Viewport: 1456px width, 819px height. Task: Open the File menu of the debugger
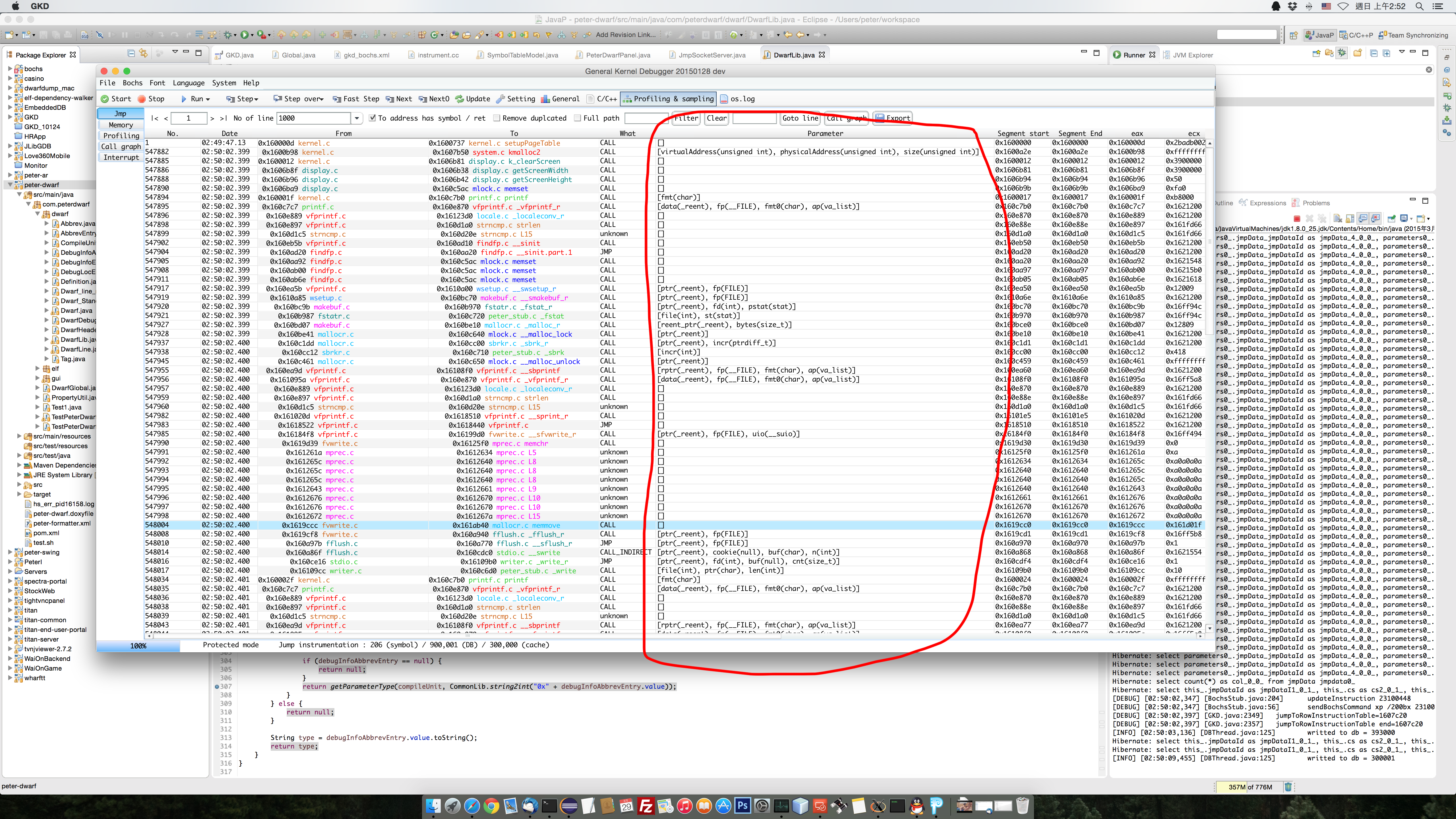(107, 83)
